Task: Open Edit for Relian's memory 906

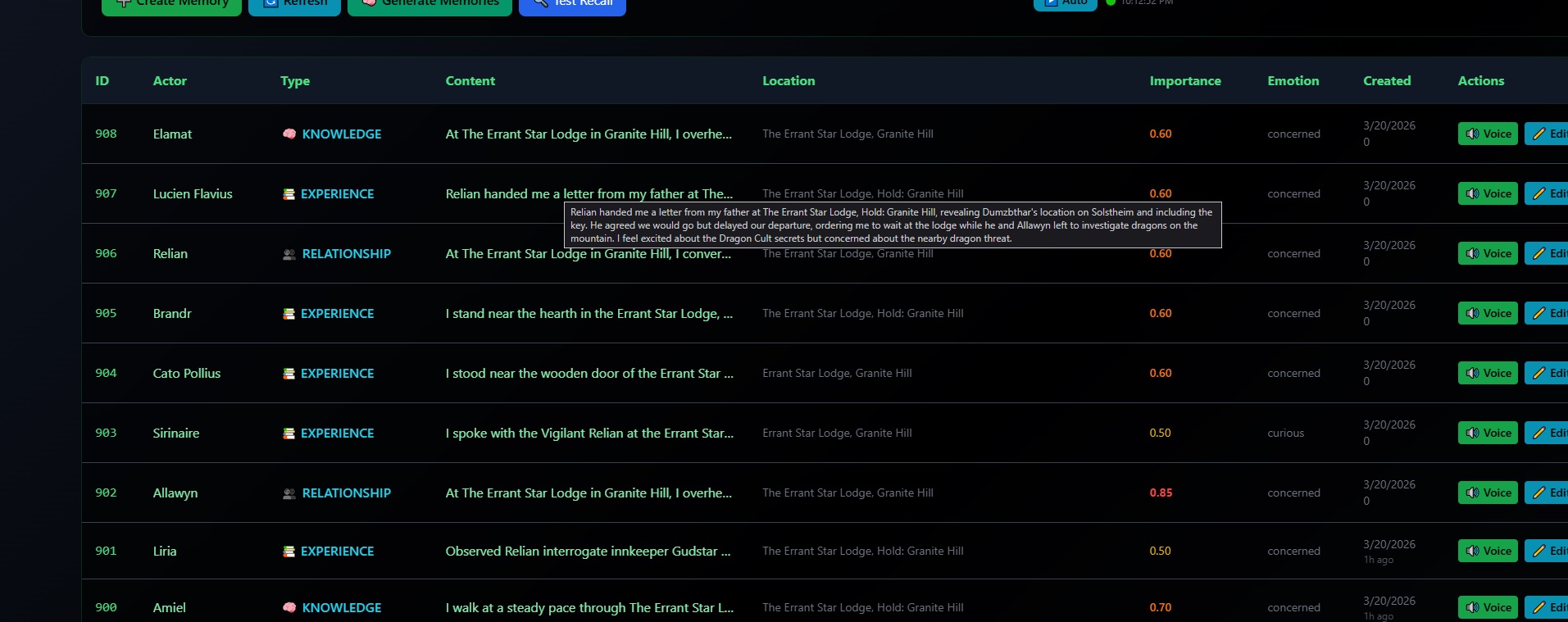Action: [1547, 253]
